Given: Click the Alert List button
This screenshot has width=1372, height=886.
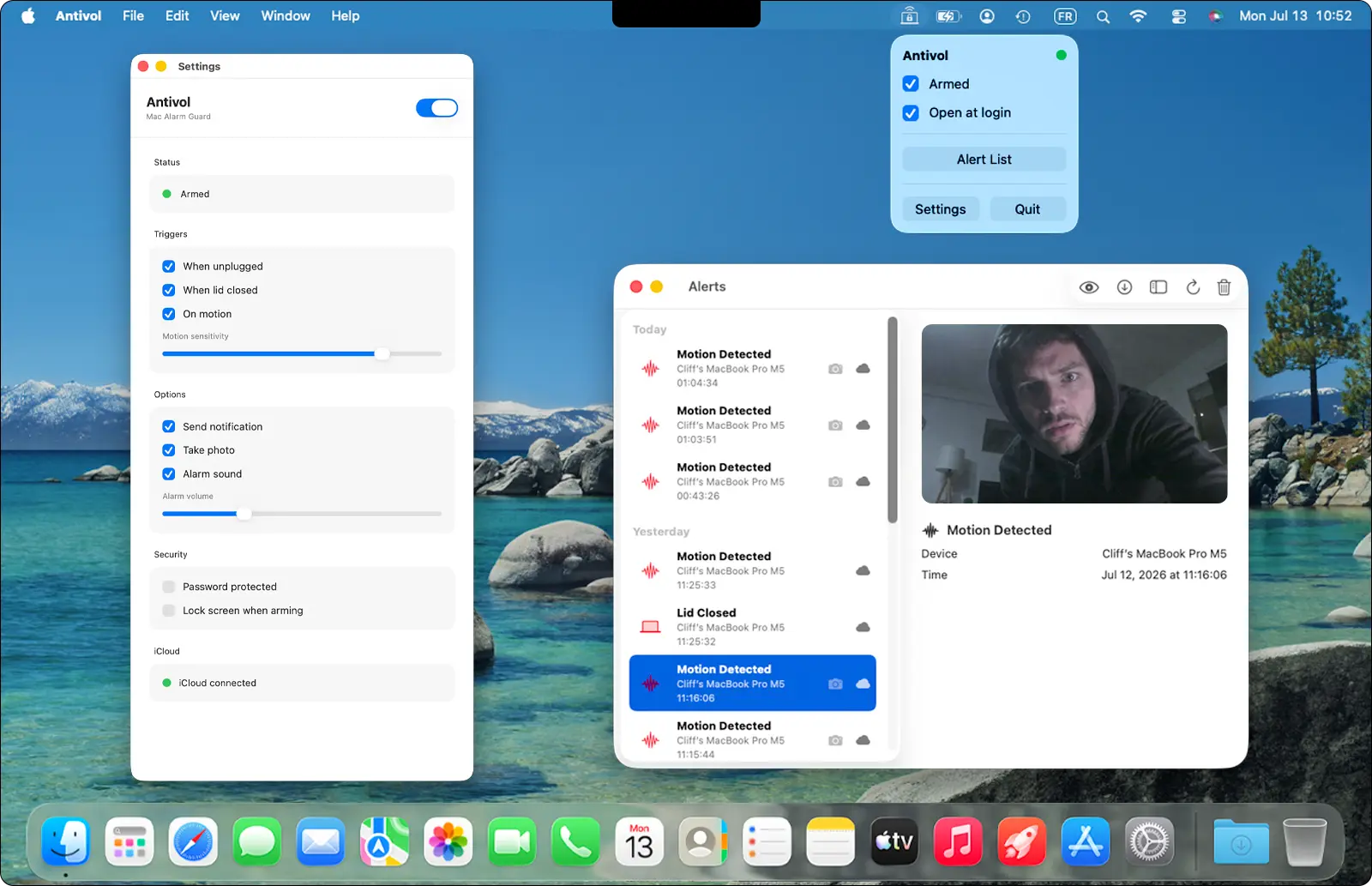Looking at the screenshot, I should (984, 160).
